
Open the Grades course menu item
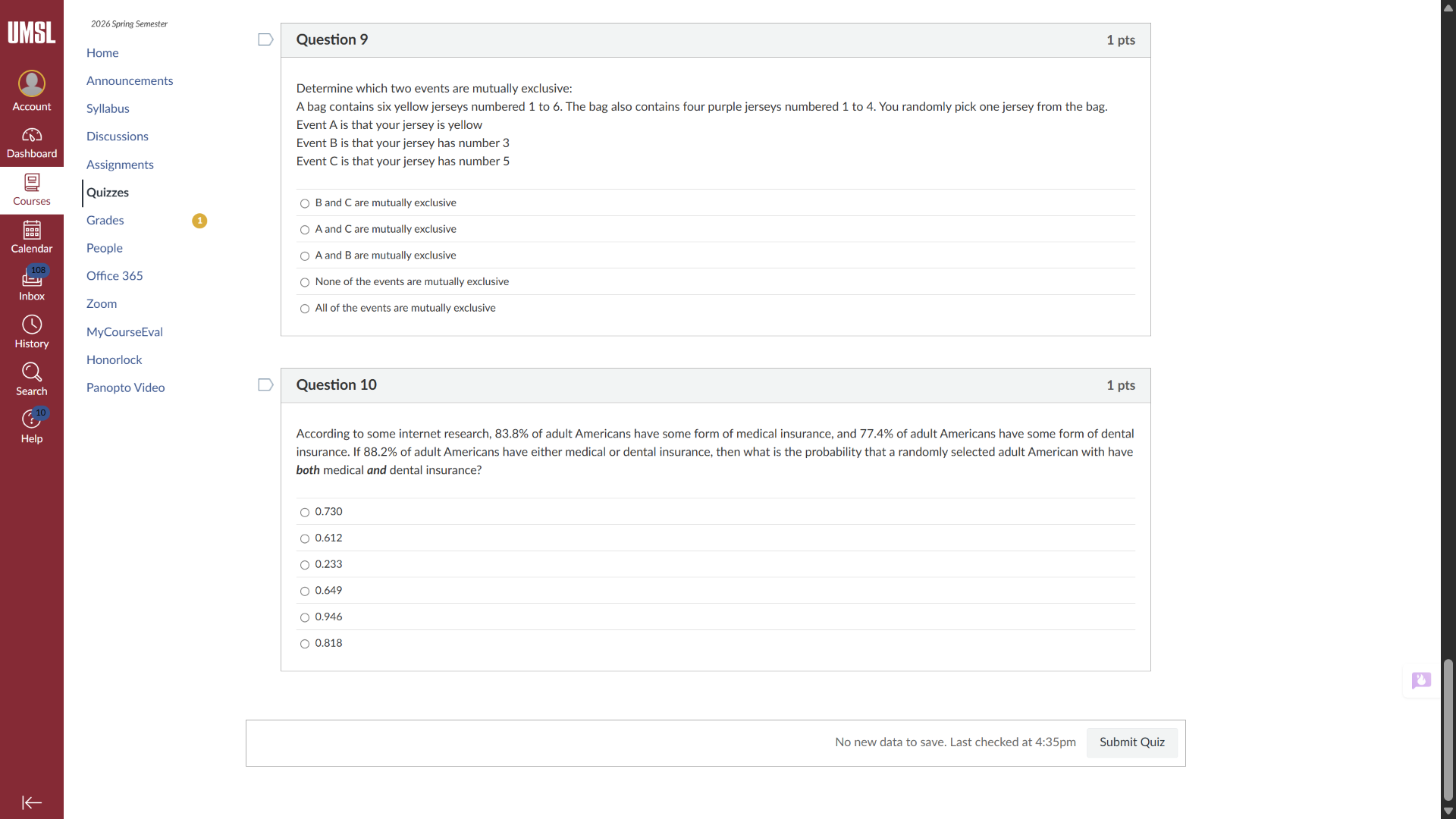(105, 221)
